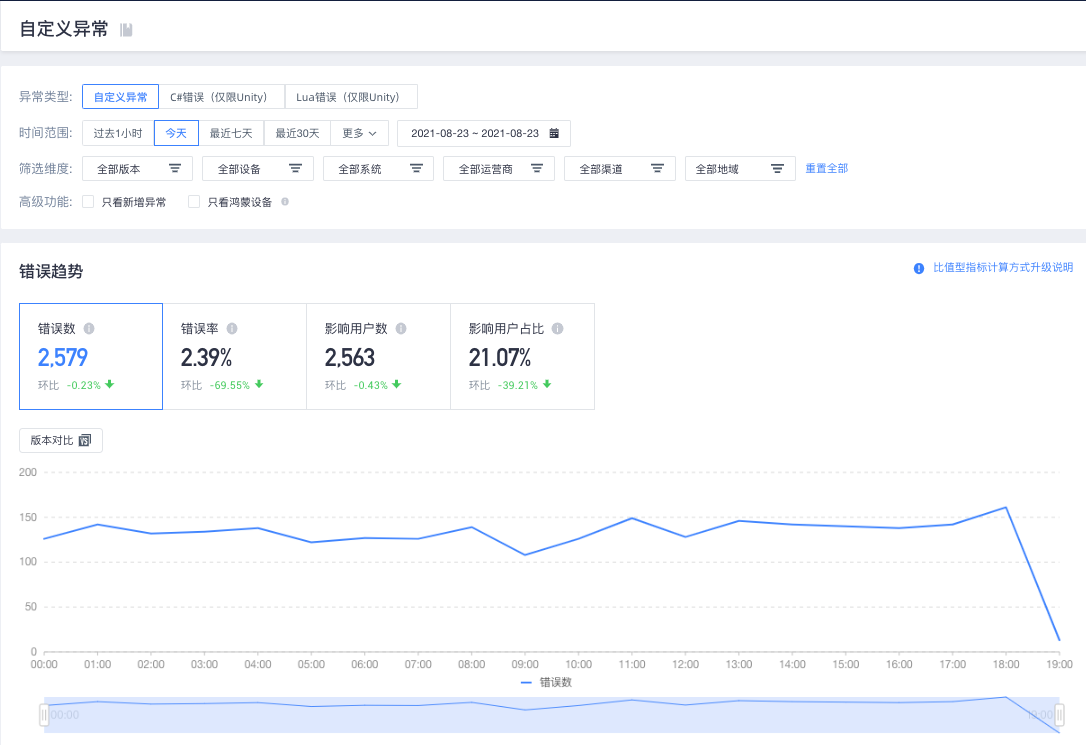Open the calendar icon in date range field
Viewport: 1086px width, 745px height.
[x=554, y=133]
